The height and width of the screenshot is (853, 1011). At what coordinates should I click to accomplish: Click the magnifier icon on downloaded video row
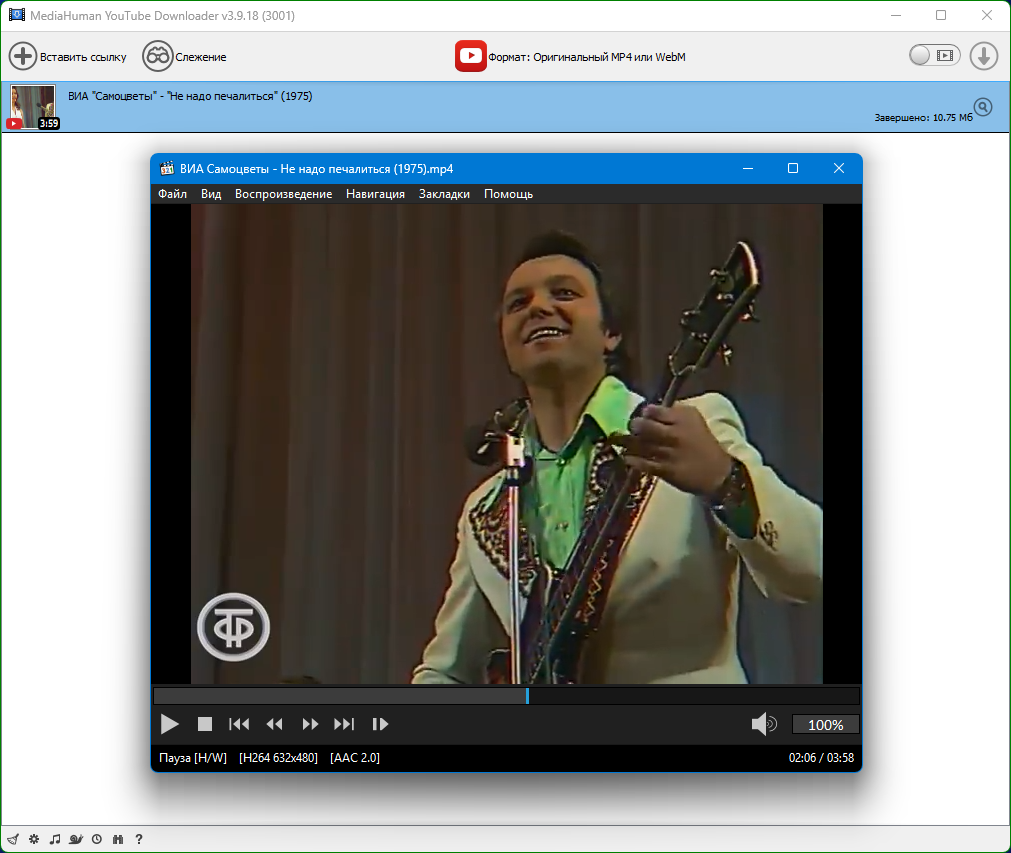click(983, 107)
